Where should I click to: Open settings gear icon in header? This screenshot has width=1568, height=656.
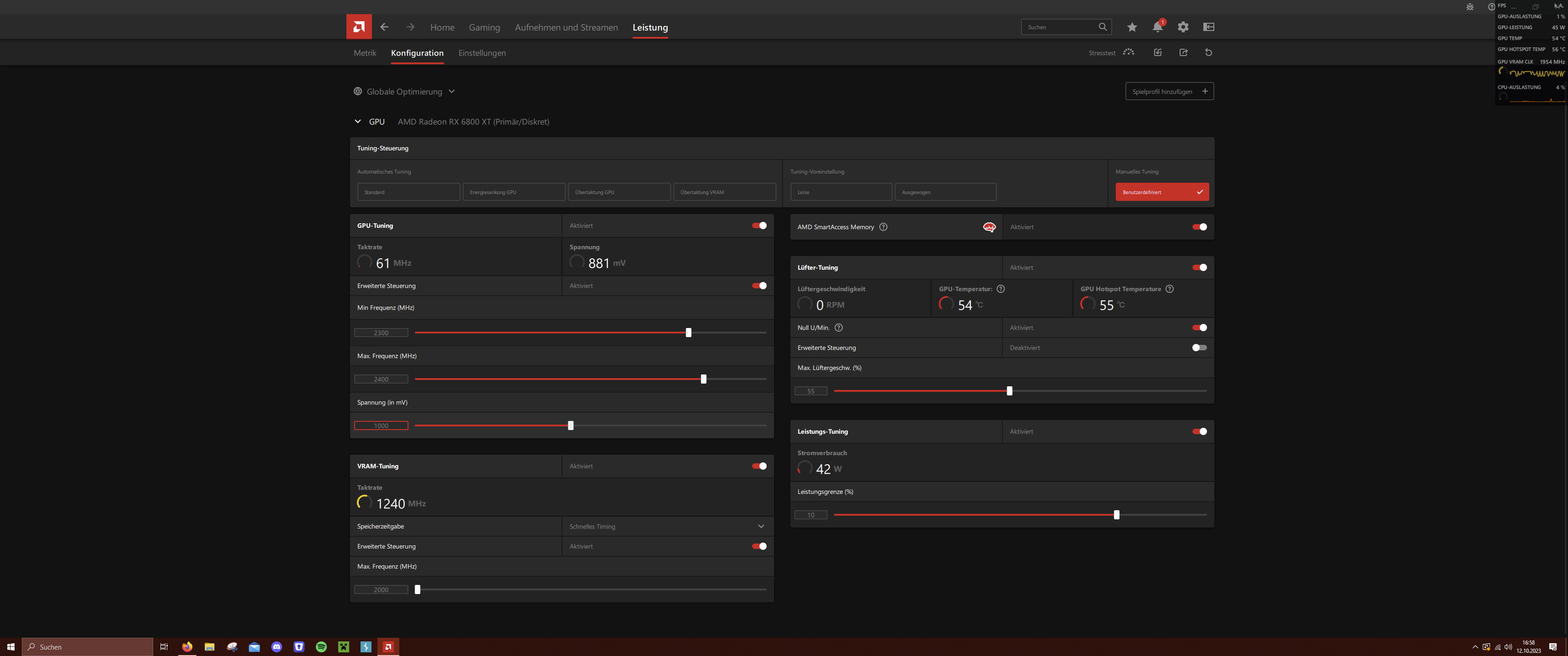[x=1183, y=27]
